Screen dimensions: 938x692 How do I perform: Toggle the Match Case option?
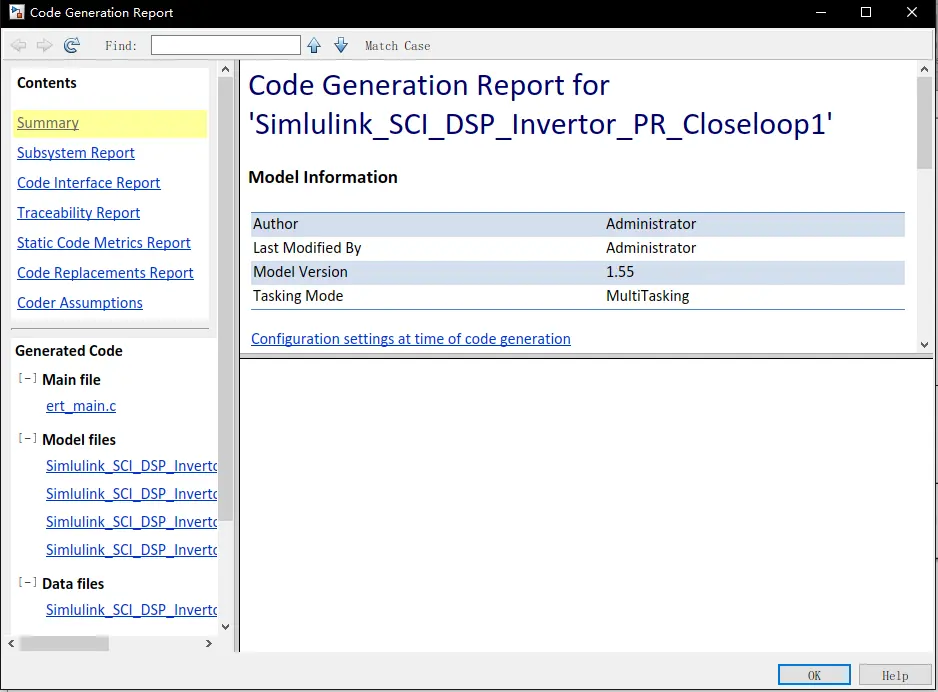click(397, 46)
